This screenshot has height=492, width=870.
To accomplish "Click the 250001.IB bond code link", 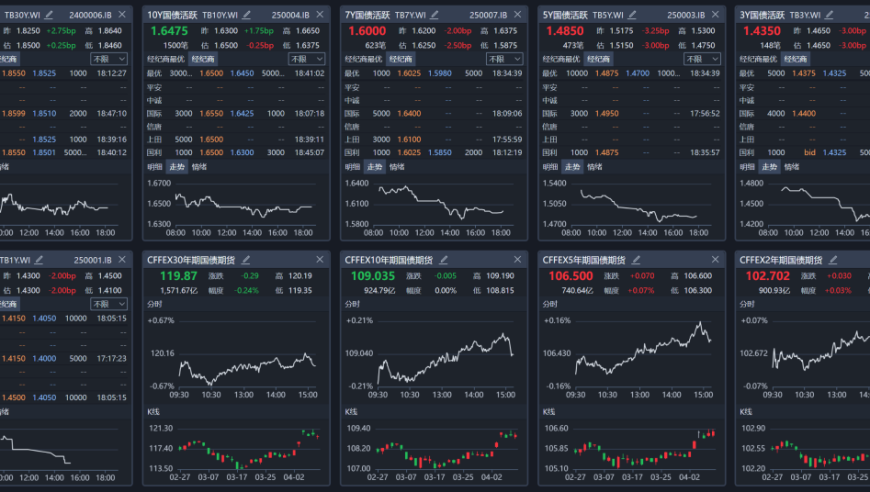I will 93,260.
